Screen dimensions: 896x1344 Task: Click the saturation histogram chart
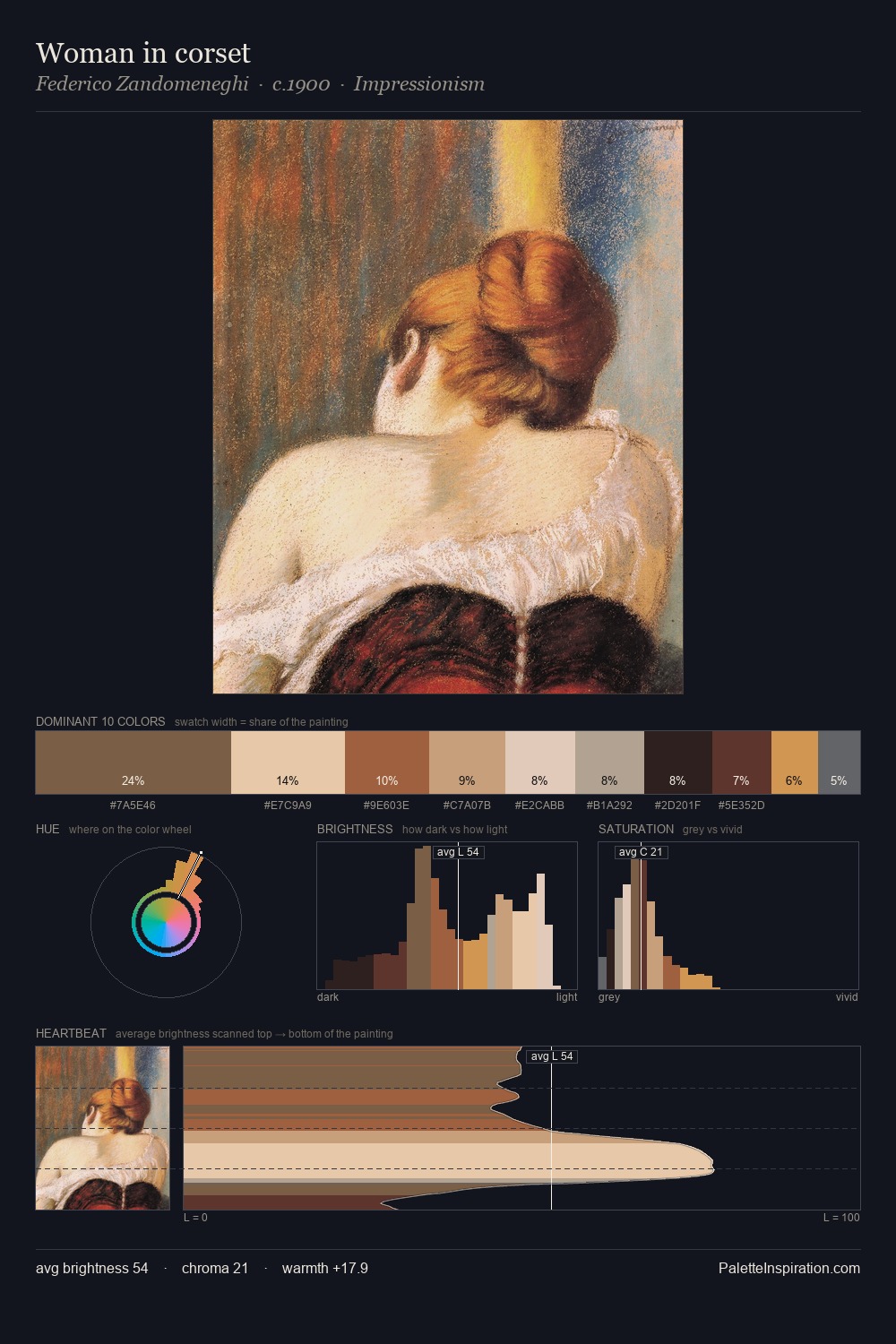point(728,916)
